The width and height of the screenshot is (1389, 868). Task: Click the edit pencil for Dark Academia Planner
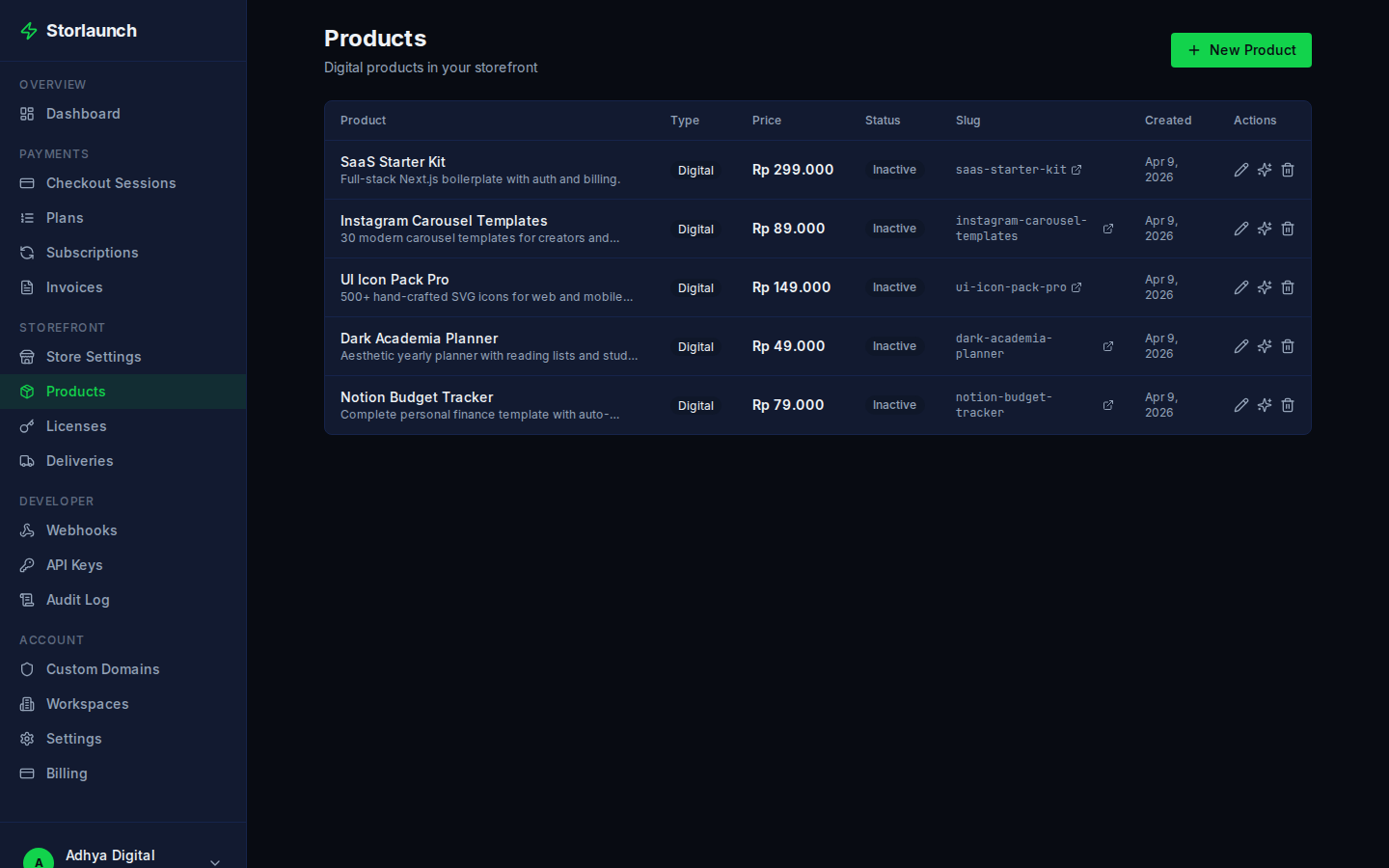pyautogui.click(x=1241, y=345)
